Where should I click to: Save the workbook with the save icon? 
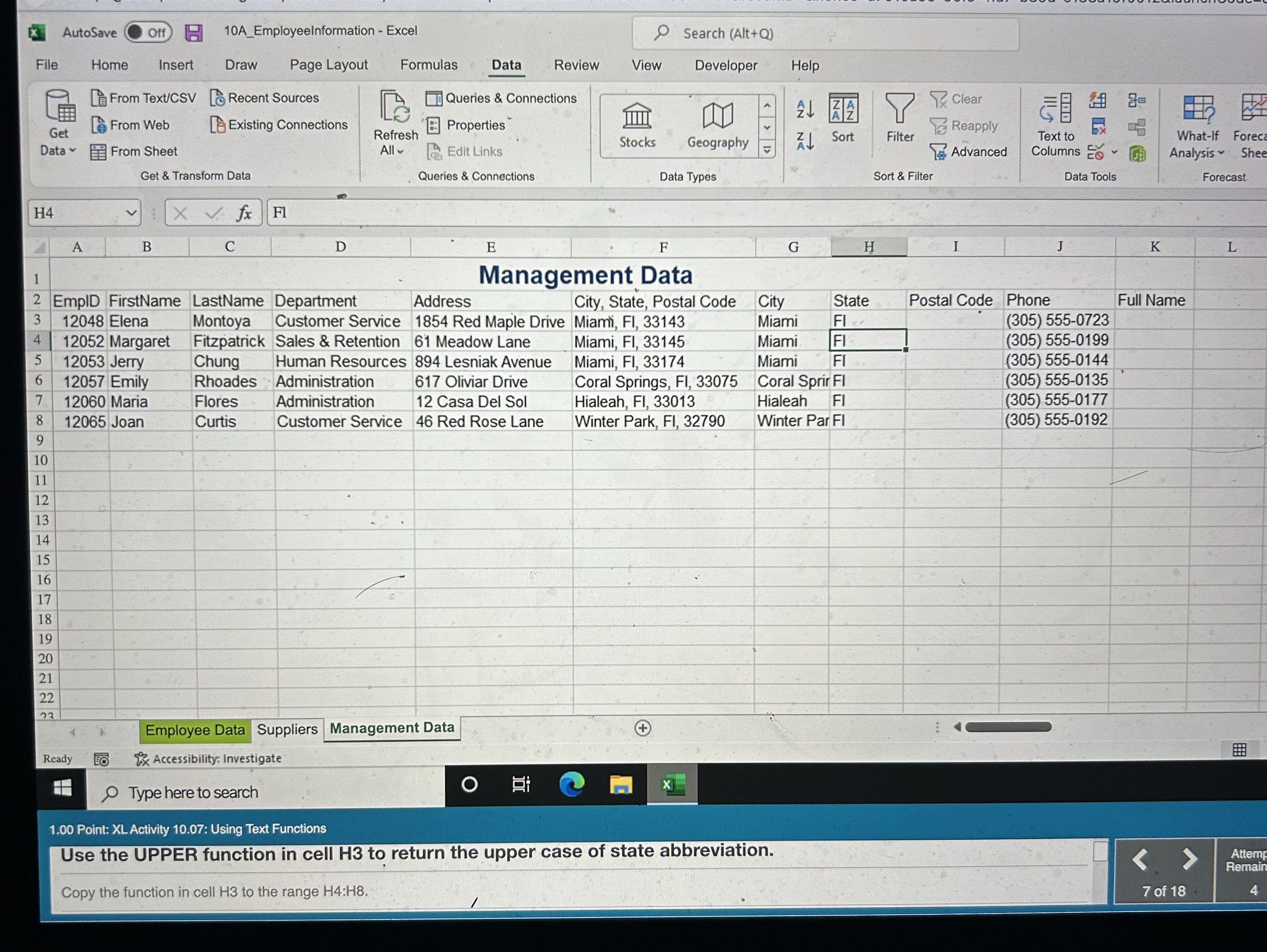coord(193,33)
